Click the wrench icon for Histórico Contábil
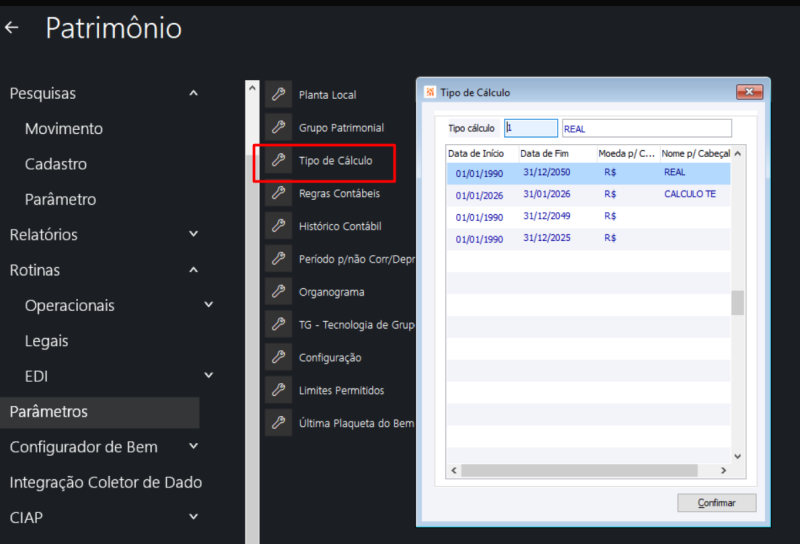Image resolution: width=800 pixels, height=544 pixels. click(279, 226)
